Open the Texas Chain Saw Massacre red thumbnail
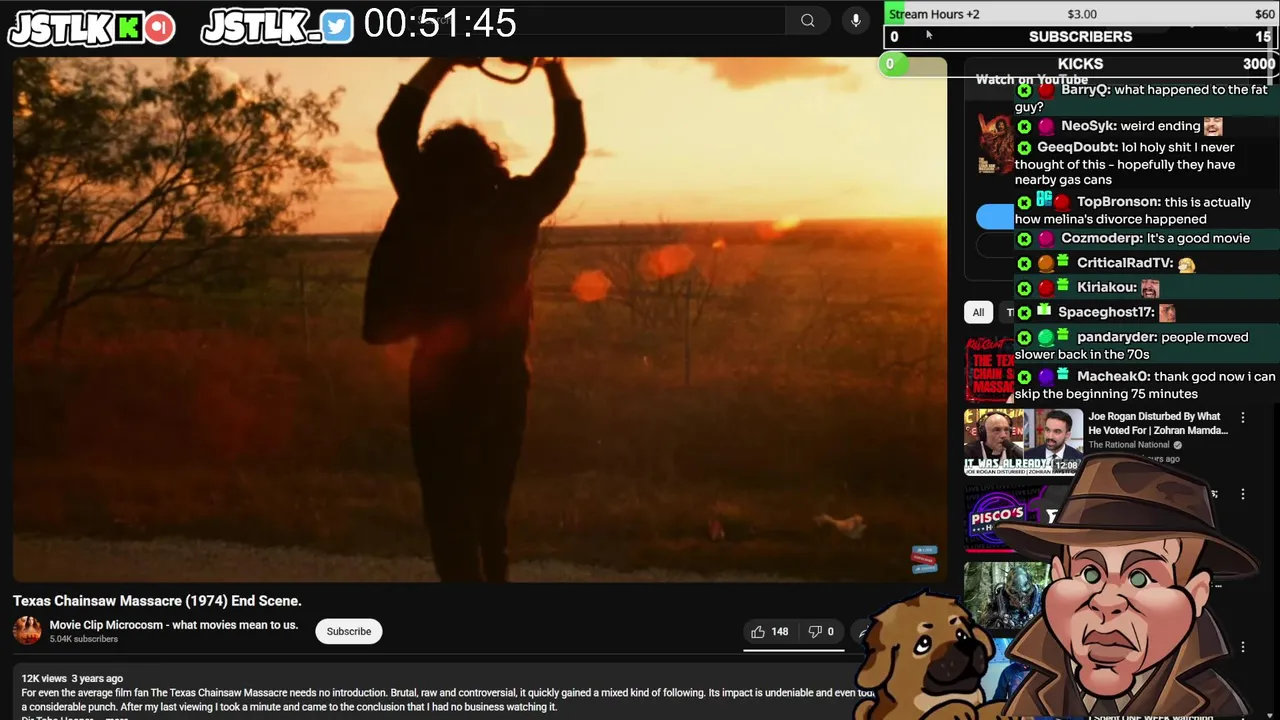The width and height of the screenshot is (1280, 720). (x=989, y=368)
